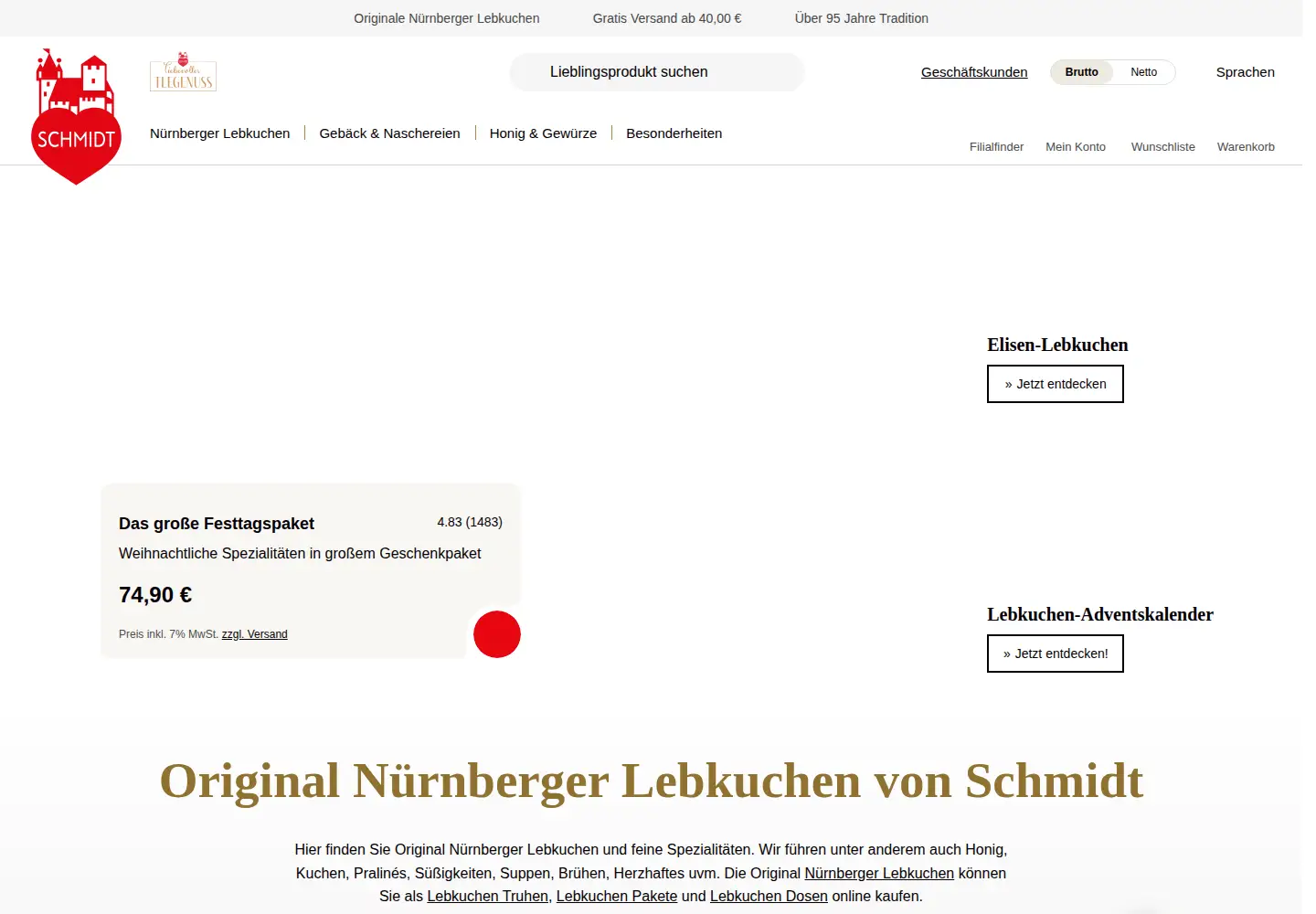The image size is (1316, 914).
Task: Open the Besonderheiten menu
Action: coord(674,133)
